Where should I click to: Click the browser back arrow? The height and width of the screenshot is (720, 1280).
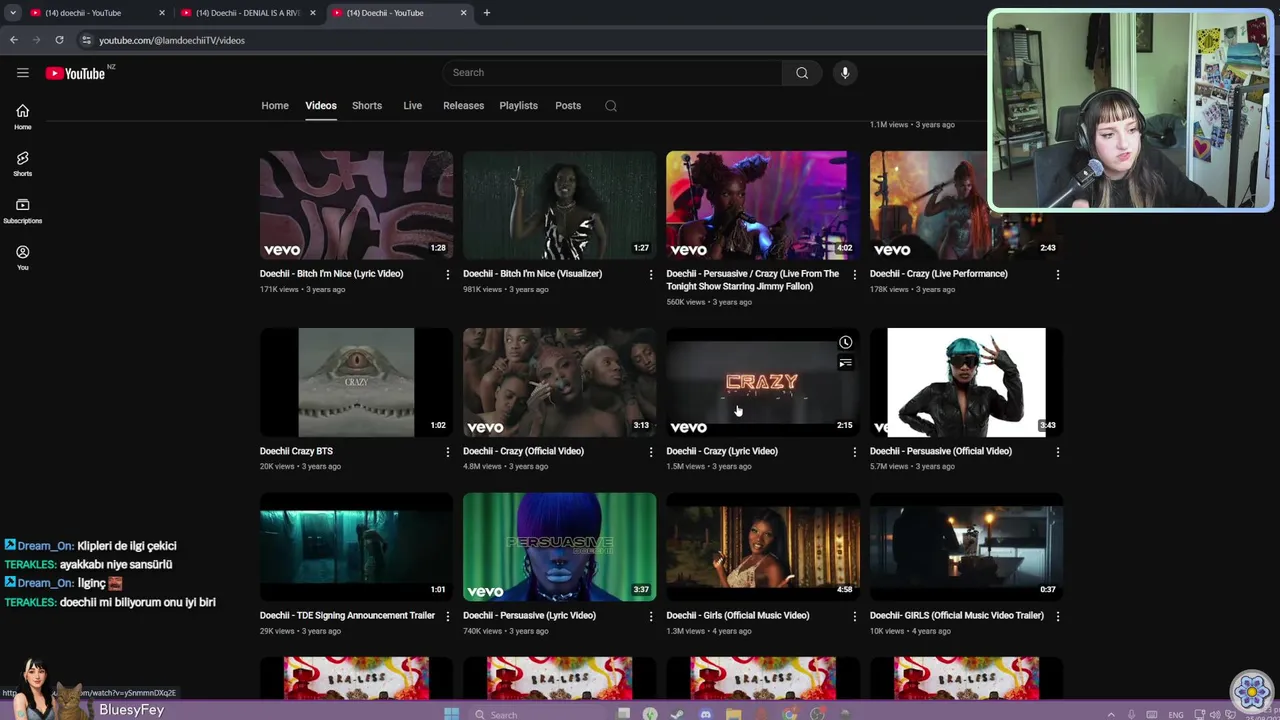coord(13,40)
